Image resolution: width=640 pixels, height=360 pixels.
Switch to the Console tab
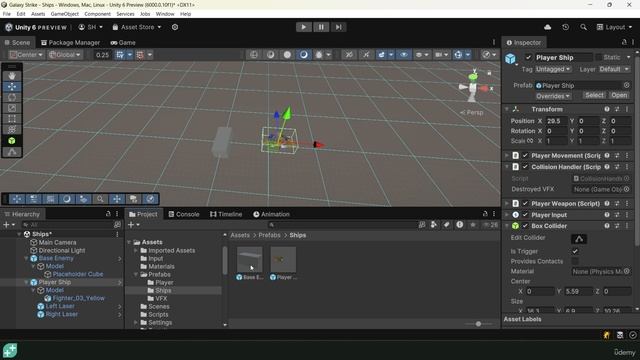click(184, 214)
